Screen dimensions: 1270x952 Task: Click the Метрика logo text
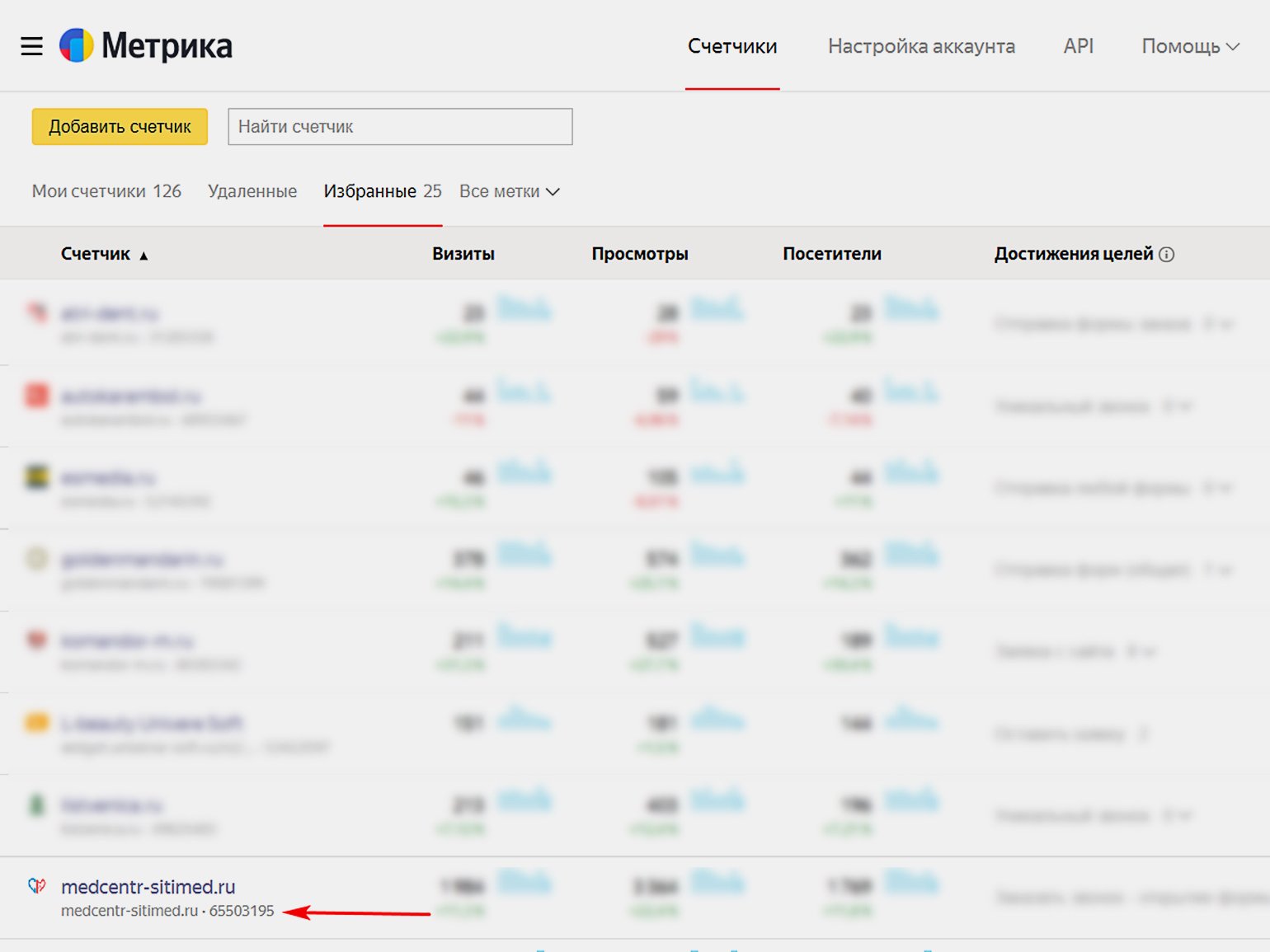click(167, 46)
